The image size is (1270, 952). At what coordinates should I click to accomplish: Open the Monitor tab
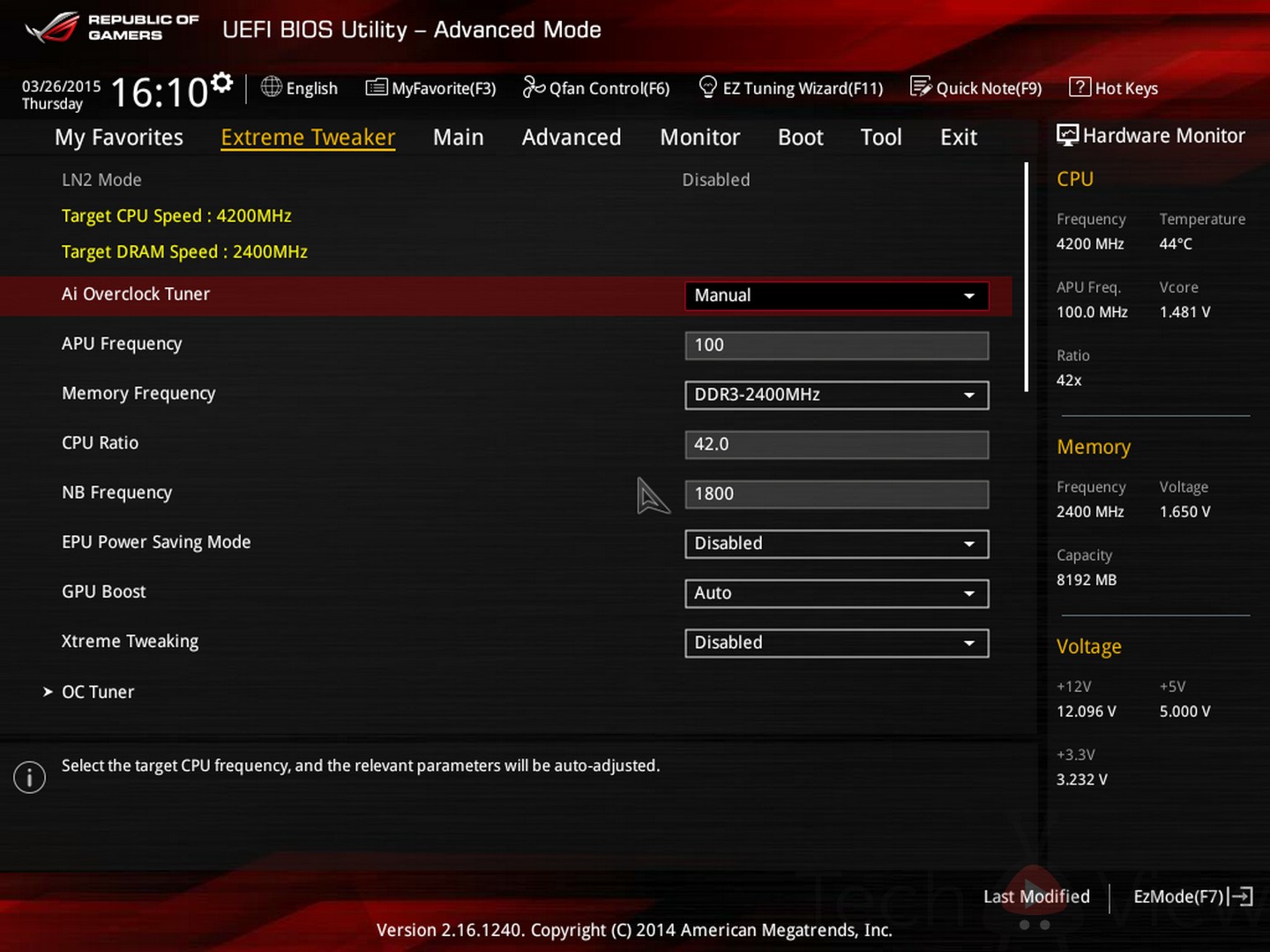tap(700, 138)
